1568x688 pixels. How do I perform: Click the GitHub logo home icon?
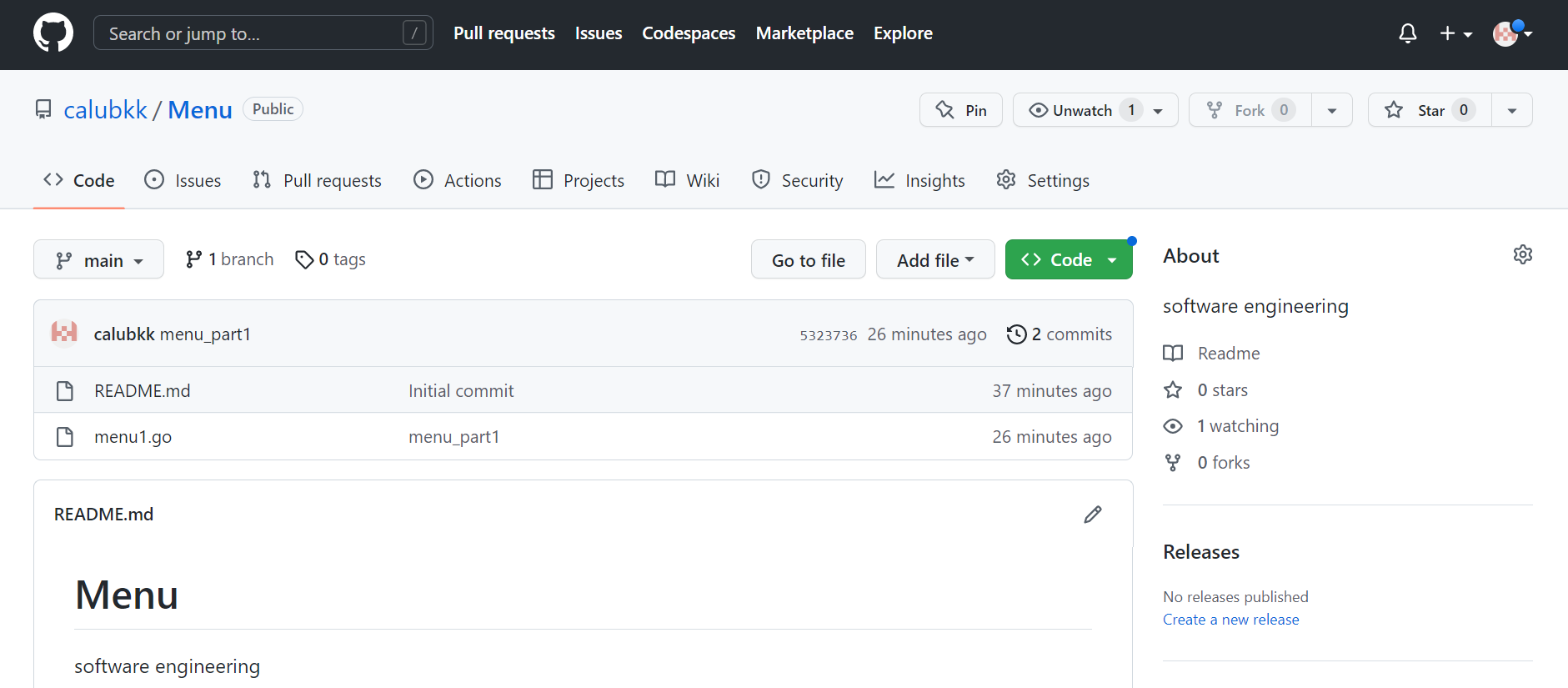tap(53, 33)
